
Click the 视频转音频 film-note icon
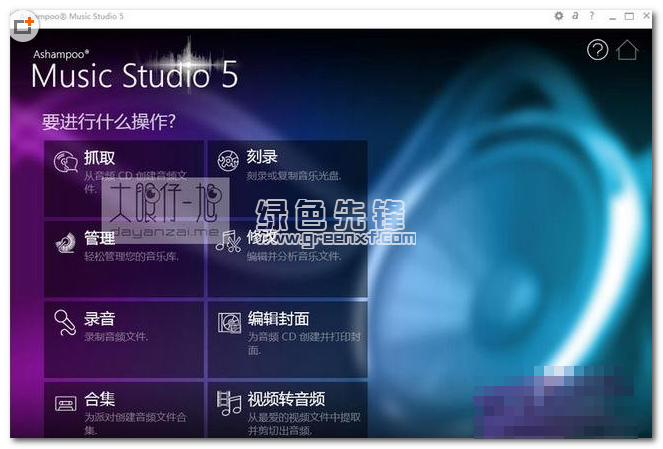229,403
